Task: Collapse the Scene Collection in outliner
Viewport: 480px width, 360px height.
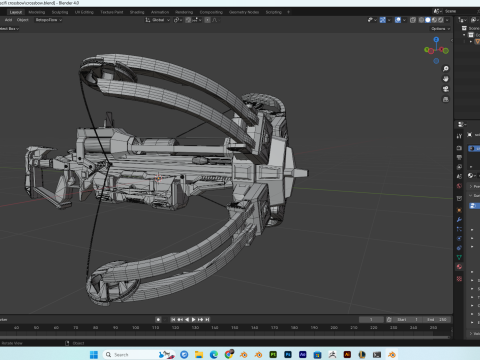Action: [464, 35]
